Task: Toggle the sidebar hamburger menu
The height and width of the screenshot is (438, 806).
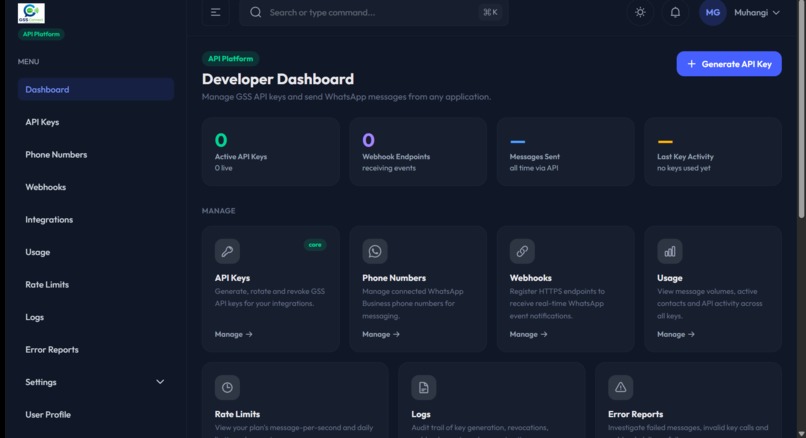Action: pyautogui.click(x=215, y=12)
